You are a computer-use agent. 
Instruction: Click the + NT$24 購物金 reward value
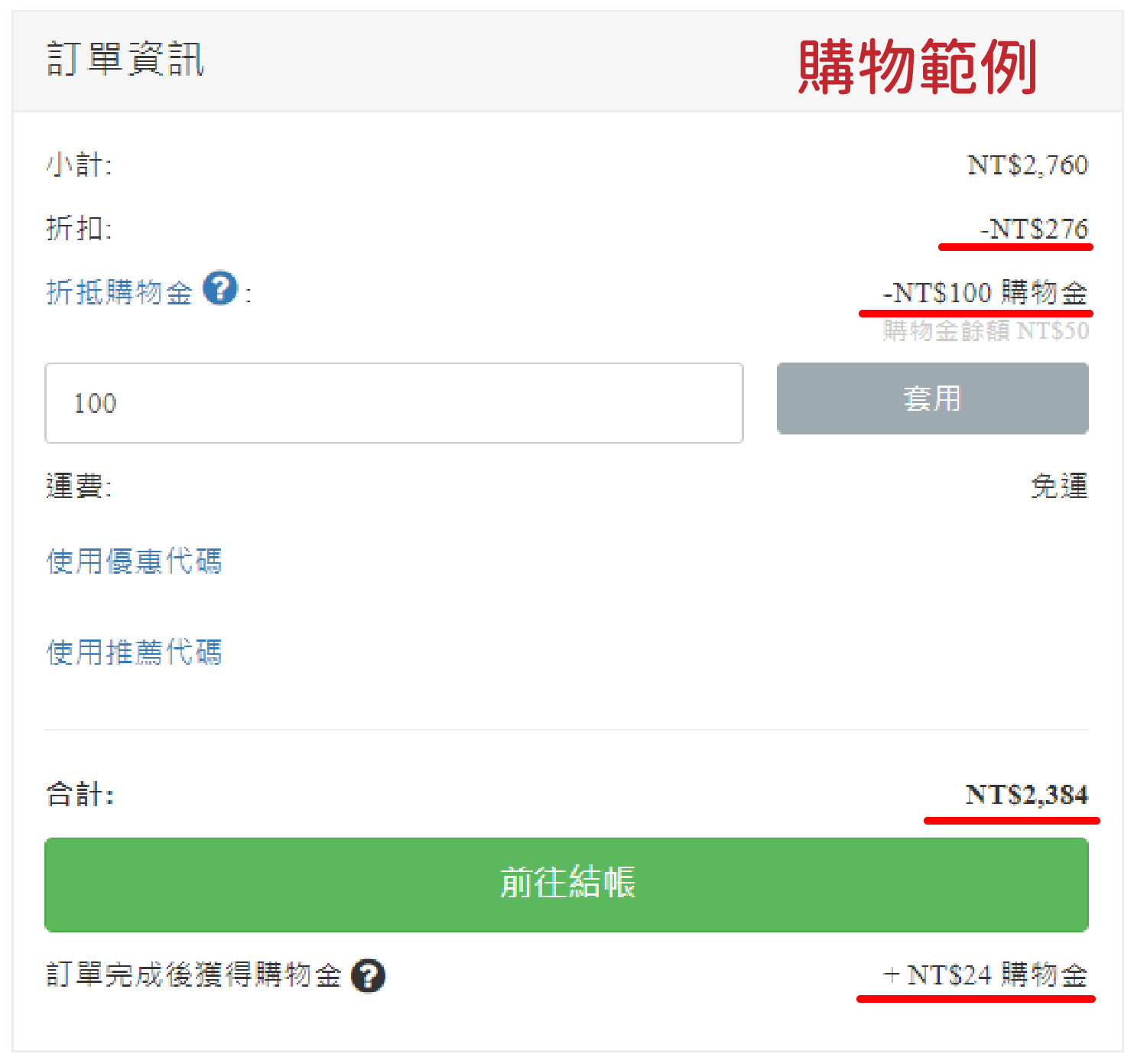click(985, 975)
